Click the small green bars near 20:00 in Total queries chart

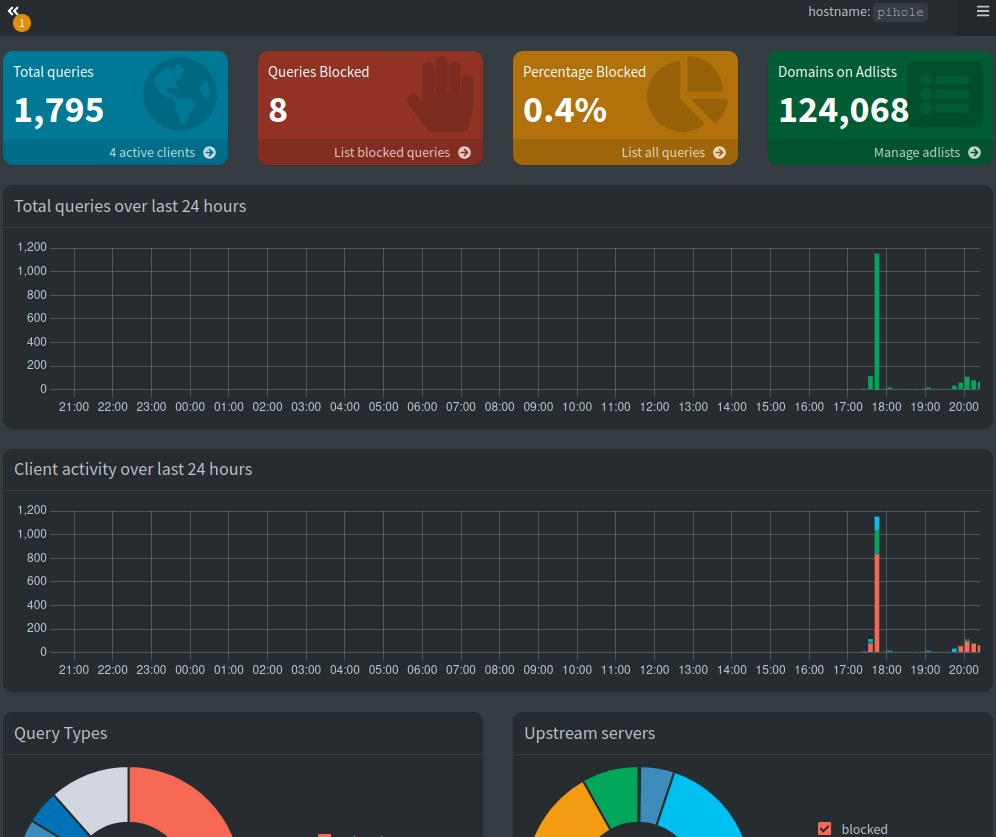(966, 384)
